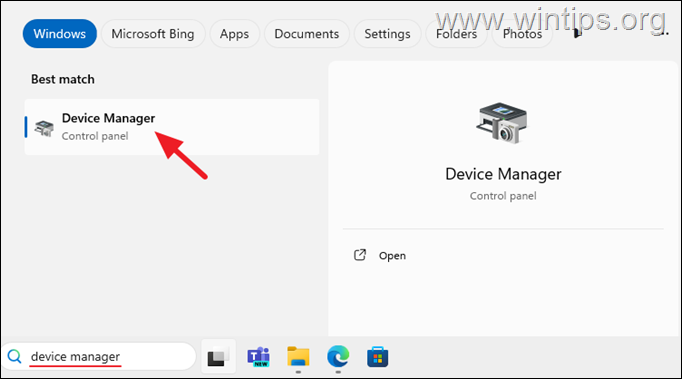
Task: Select the Settings filter tab
Action: (x=387, y=34)
